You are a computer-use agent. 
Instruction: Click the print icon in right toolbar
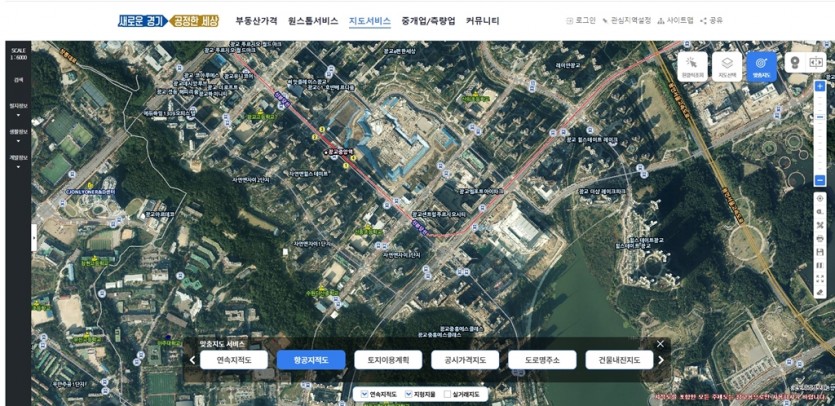(820, 239)
